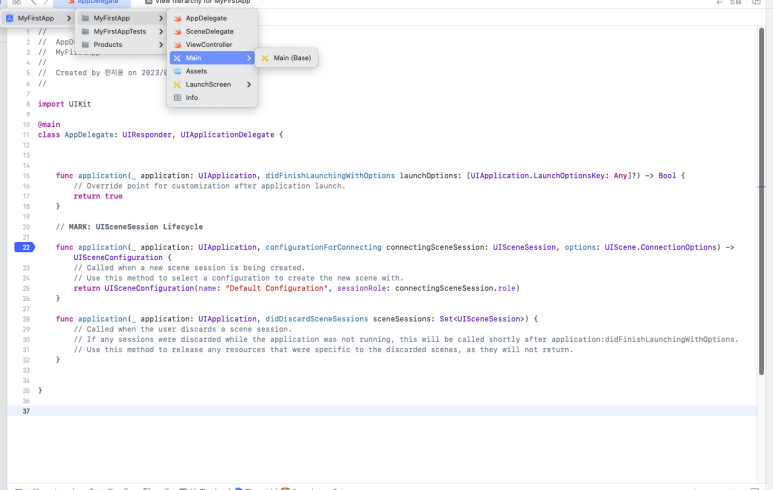The width and height of the screenshot is (773, 490).
Task: Click 'UIScene.ConnectionOptions' type
Action: coord(663,247)
